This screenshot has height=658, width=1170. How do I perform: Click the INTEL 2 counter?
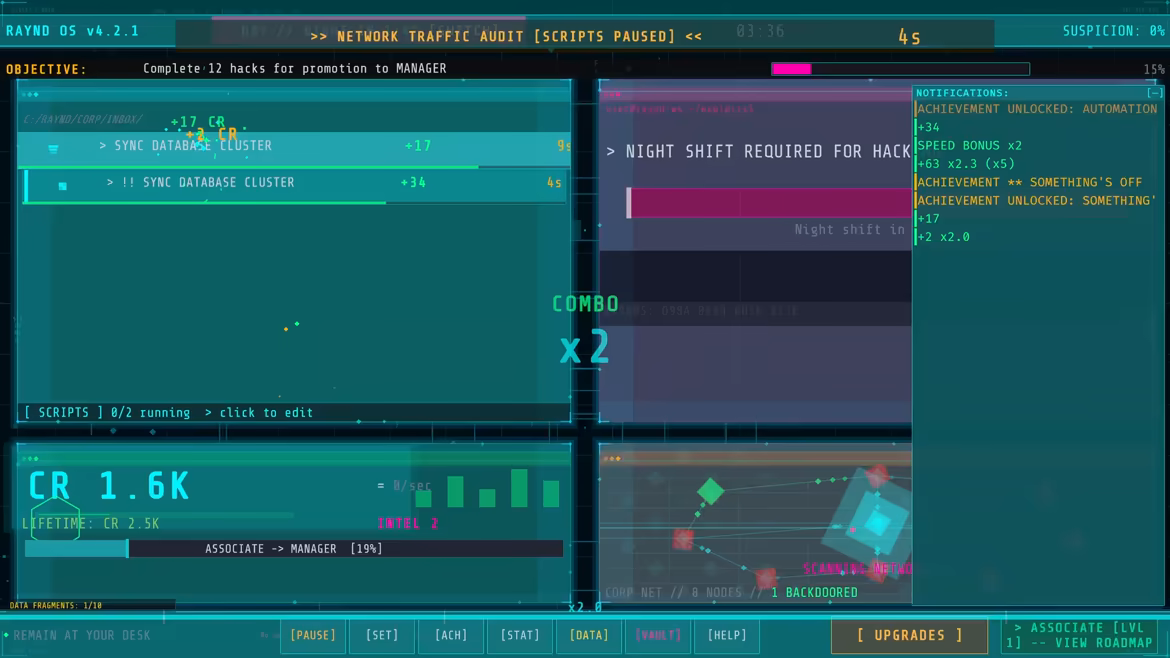coord(407,524)
